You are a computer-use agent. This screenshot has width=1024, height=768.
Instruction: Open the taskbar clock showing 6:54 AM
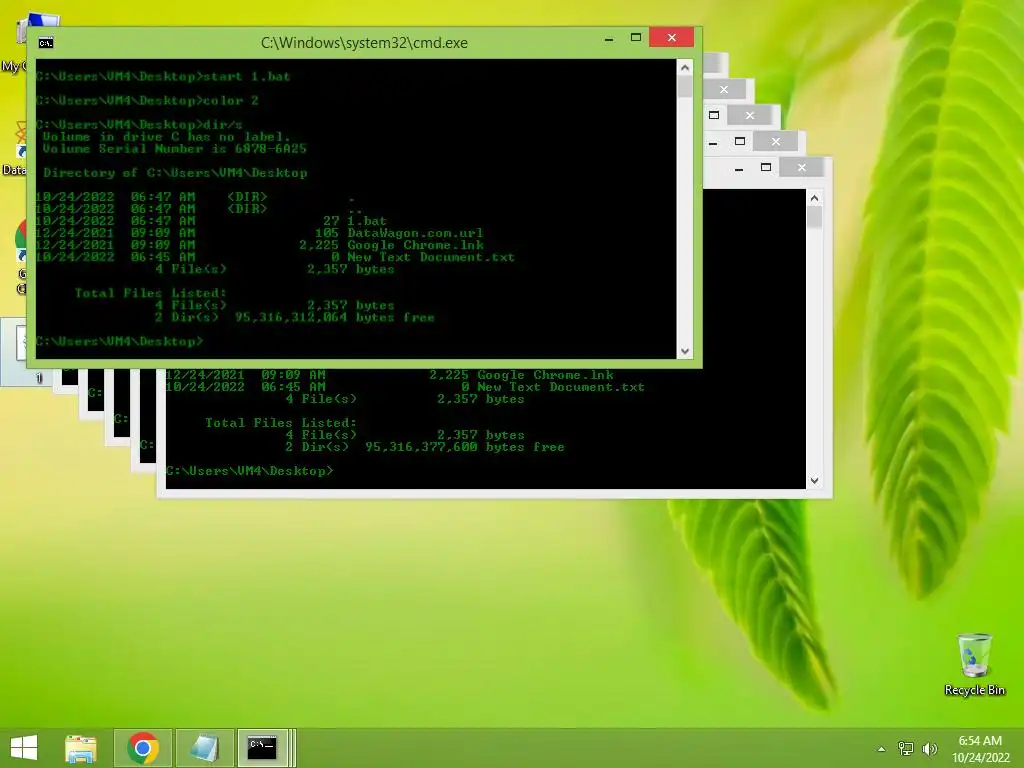tap(980, 748)
